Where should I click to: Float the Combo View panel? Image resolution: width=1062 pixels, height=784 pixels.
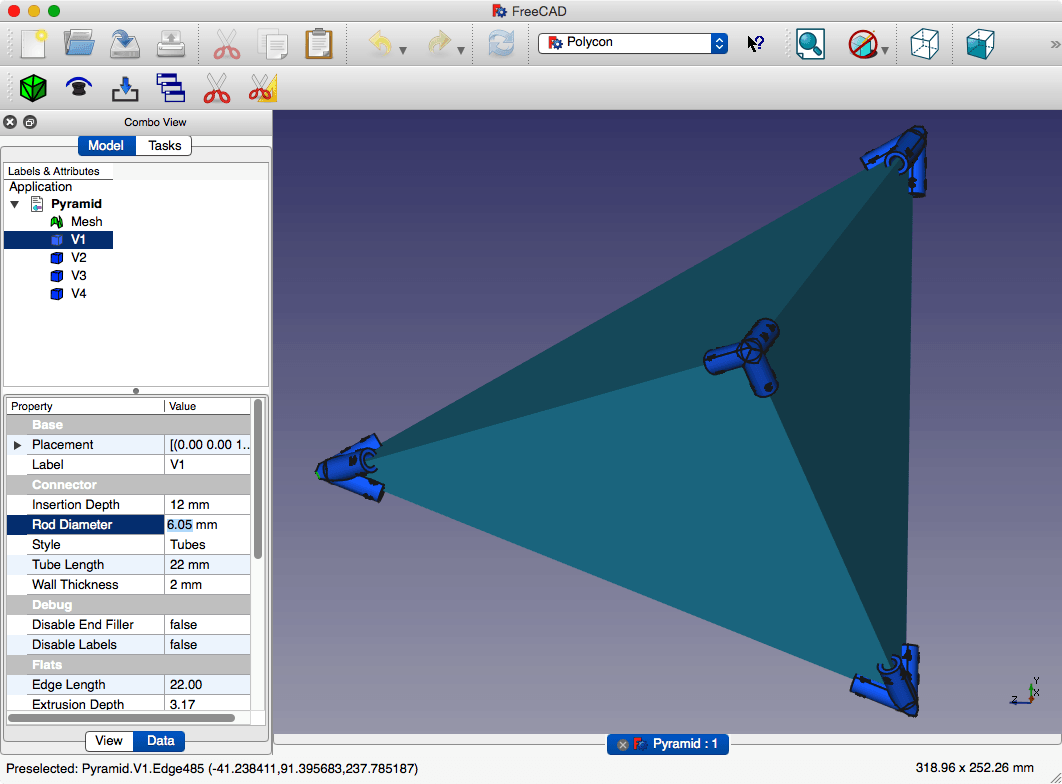30,122
